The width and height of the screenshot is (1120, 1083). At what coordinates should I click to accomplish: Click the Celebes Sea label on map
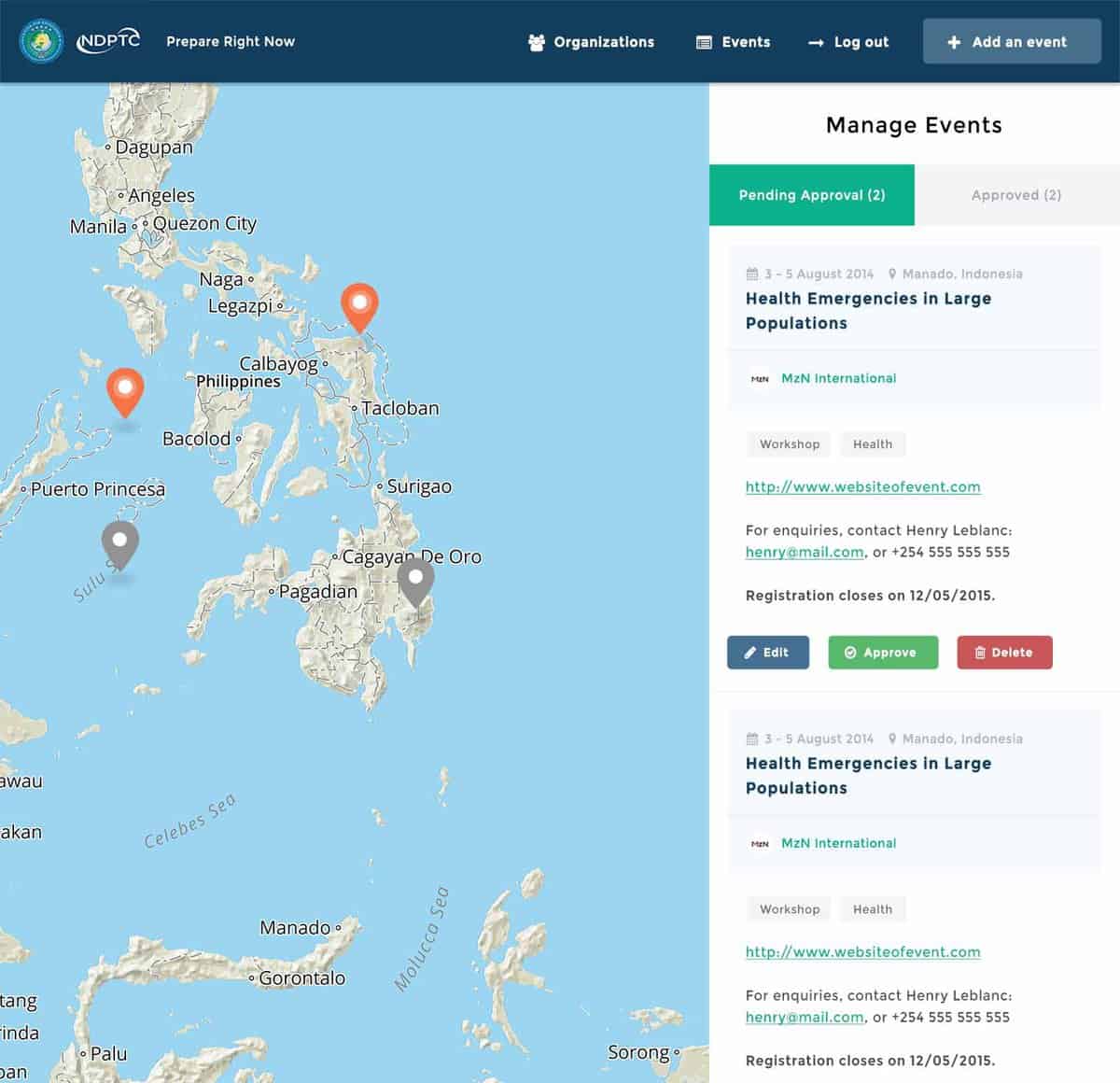[190, 821]
